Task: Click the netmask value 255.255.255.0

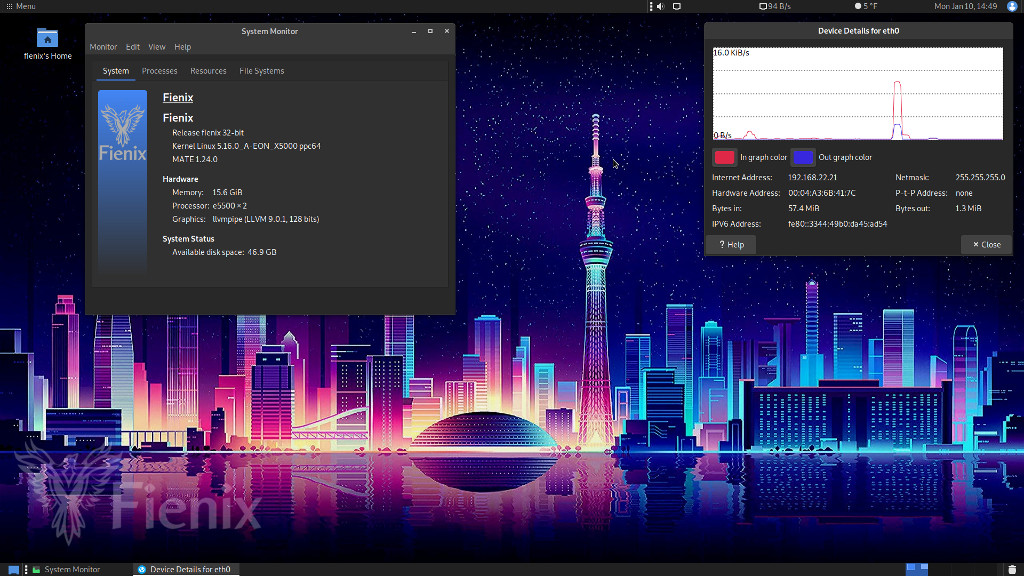Action: click(980, 178)
